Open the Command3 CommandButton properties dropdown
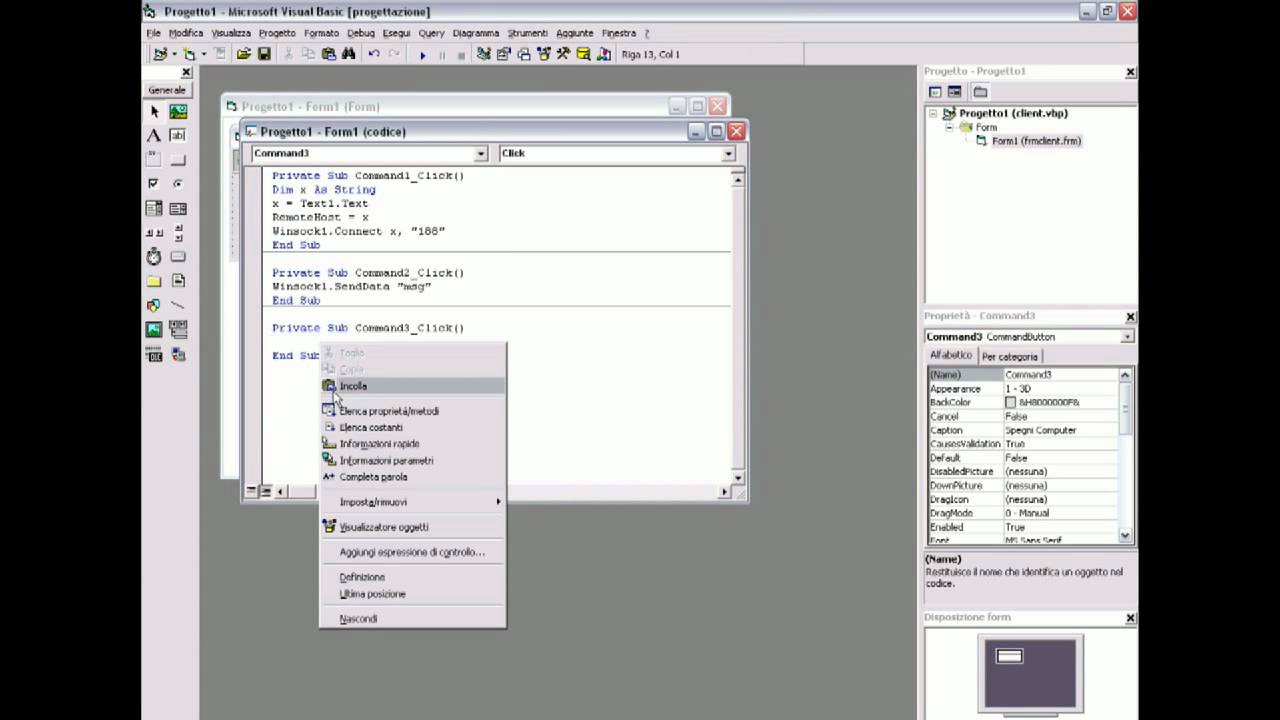 pos(1126,337)
